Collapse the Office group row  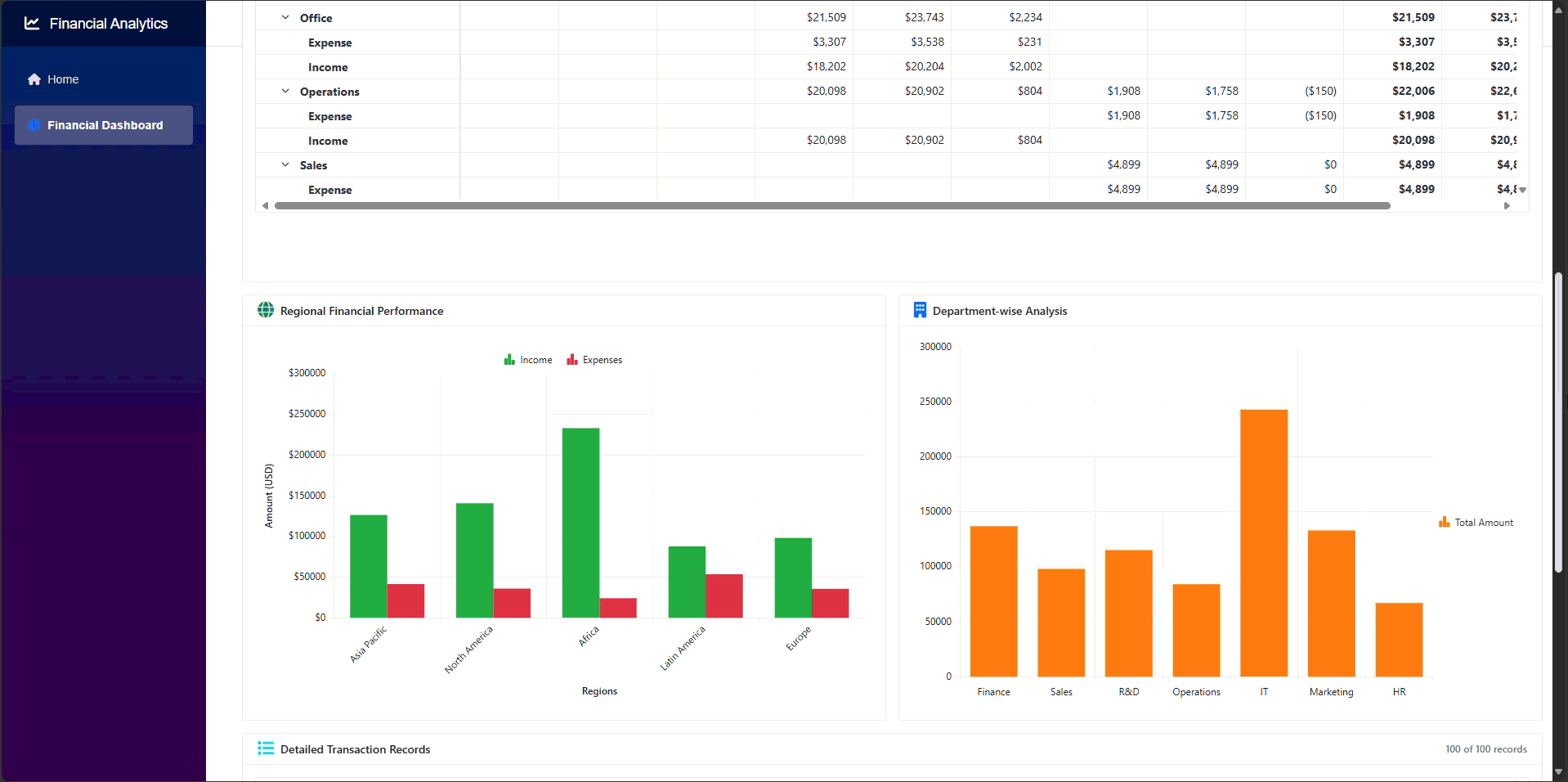click(x=284, y=17)
